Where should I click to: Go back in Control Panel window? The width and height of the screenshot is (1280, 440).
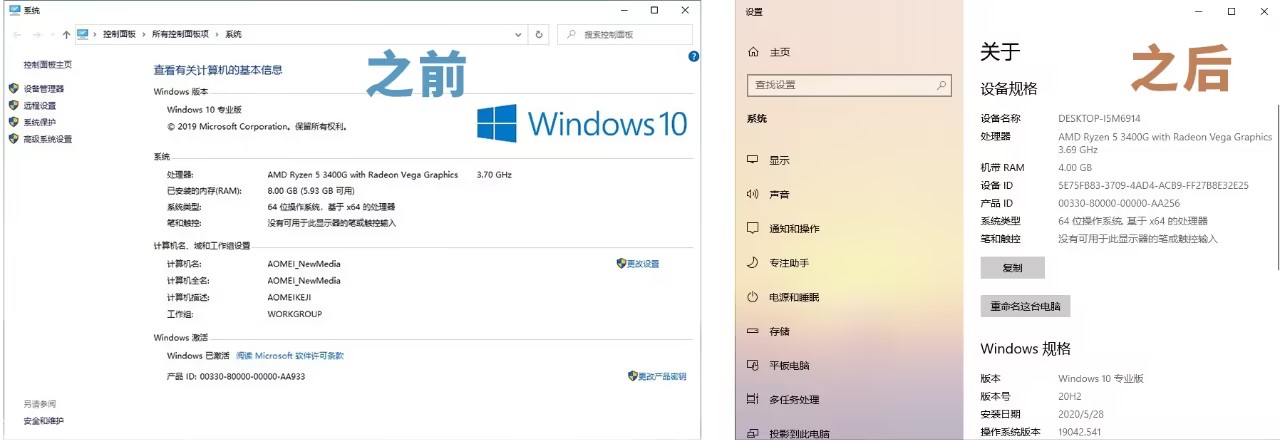(17, 34)
